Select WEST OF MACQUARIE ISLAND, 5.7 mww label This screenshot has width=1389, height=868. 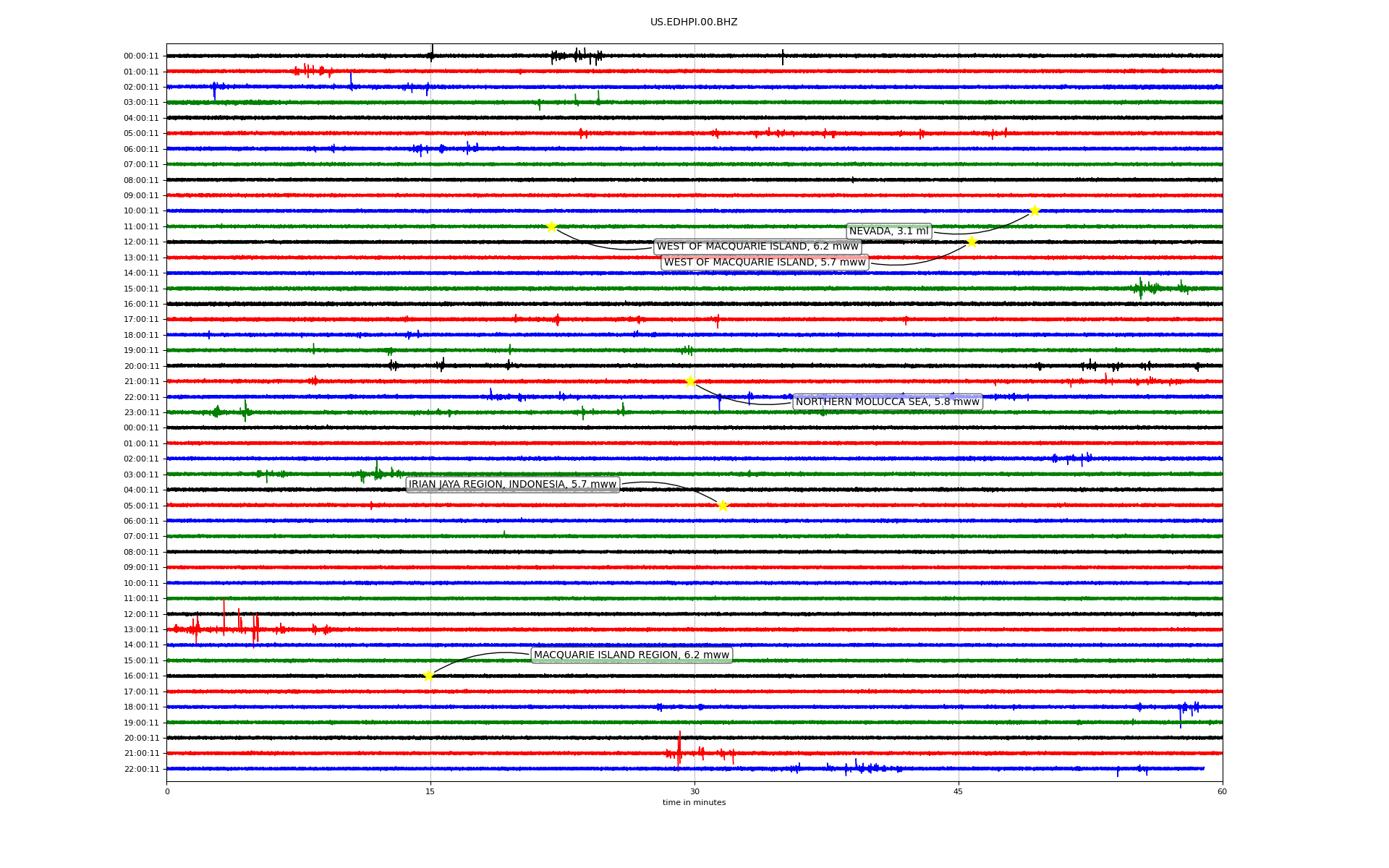click(765, 263)
